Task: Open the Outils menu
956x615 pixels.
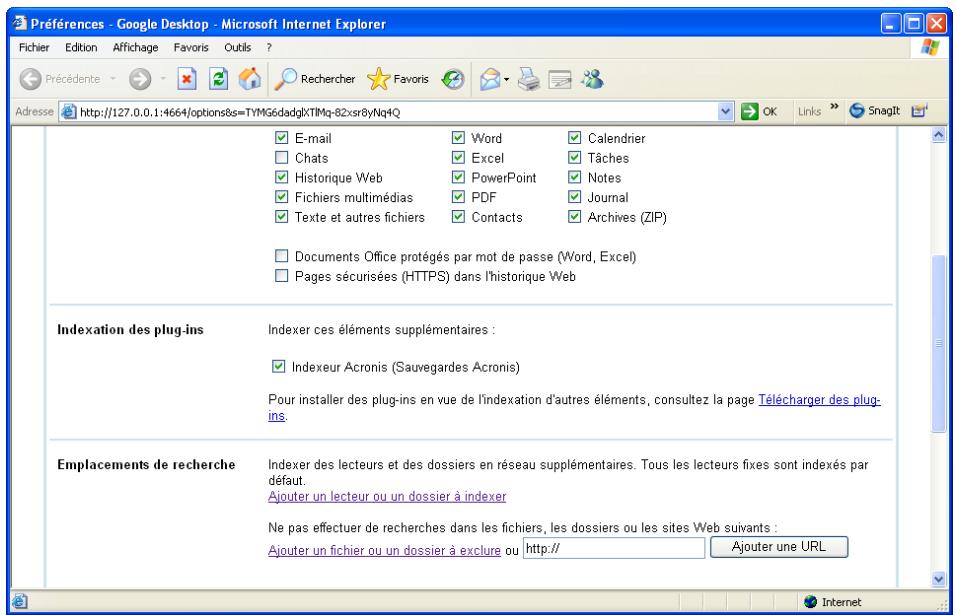Action: (237, 48)
